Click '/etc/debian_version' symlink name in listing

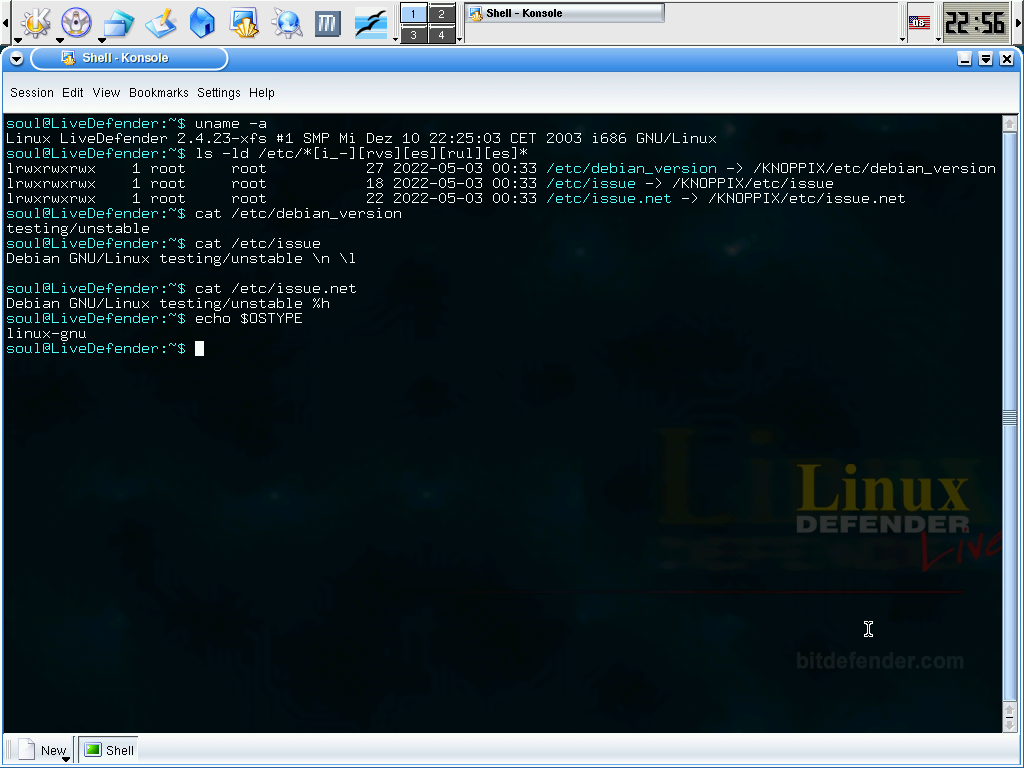coord(632,168)
